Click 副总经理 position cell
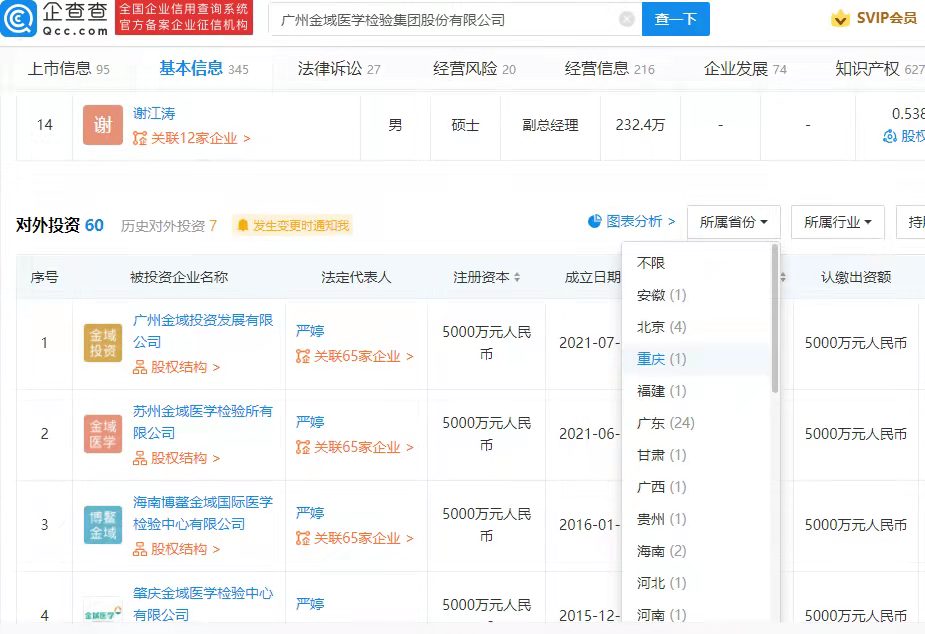The width and height of the screenshot is (925, 634). (x=550, y=125)
